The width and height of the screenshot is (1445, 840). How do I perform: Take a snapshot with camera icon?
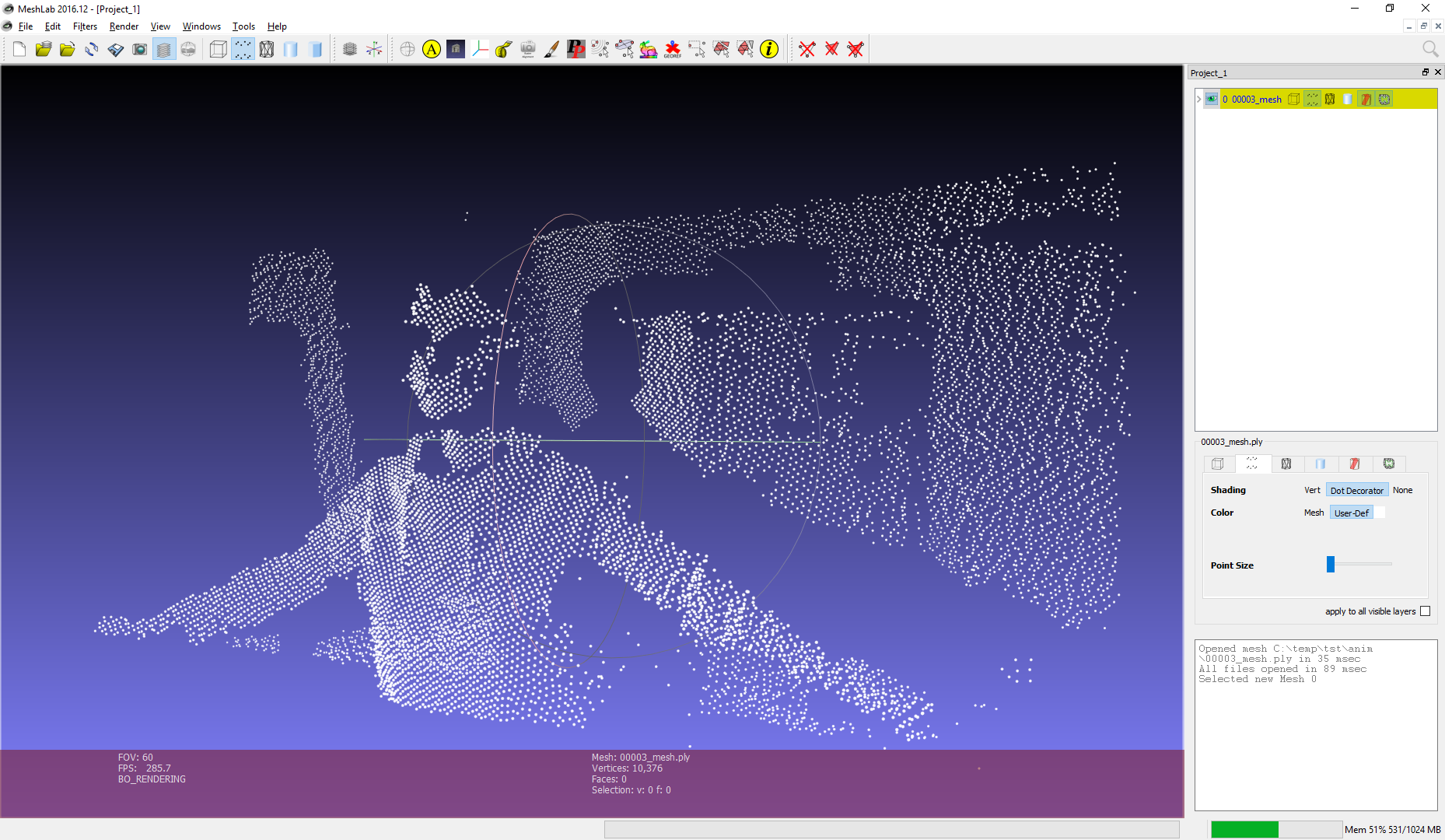[x=140, y=50]
